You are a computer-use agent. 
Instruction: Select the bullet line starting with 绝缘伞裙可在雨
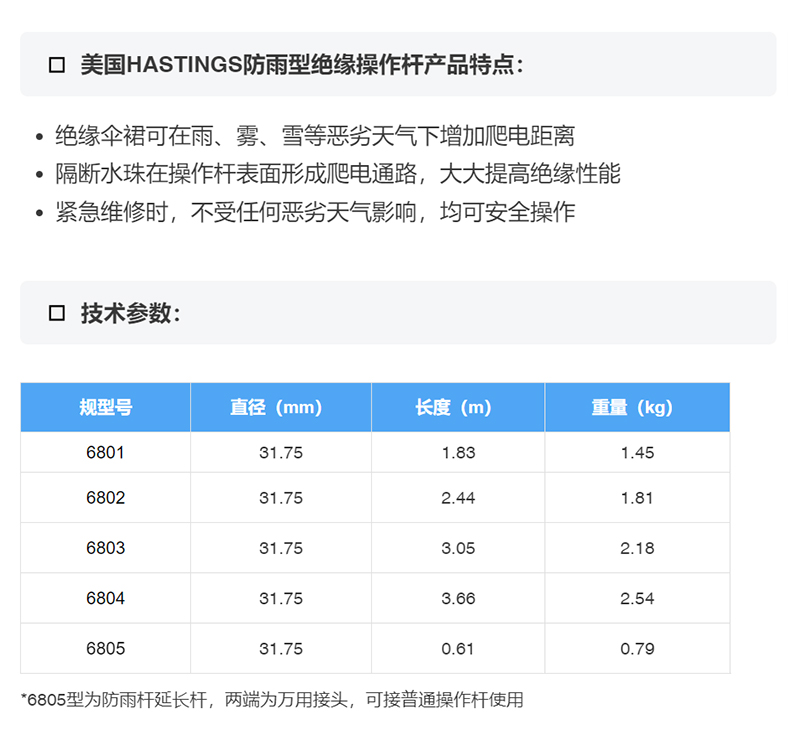[x=315, y=136]
